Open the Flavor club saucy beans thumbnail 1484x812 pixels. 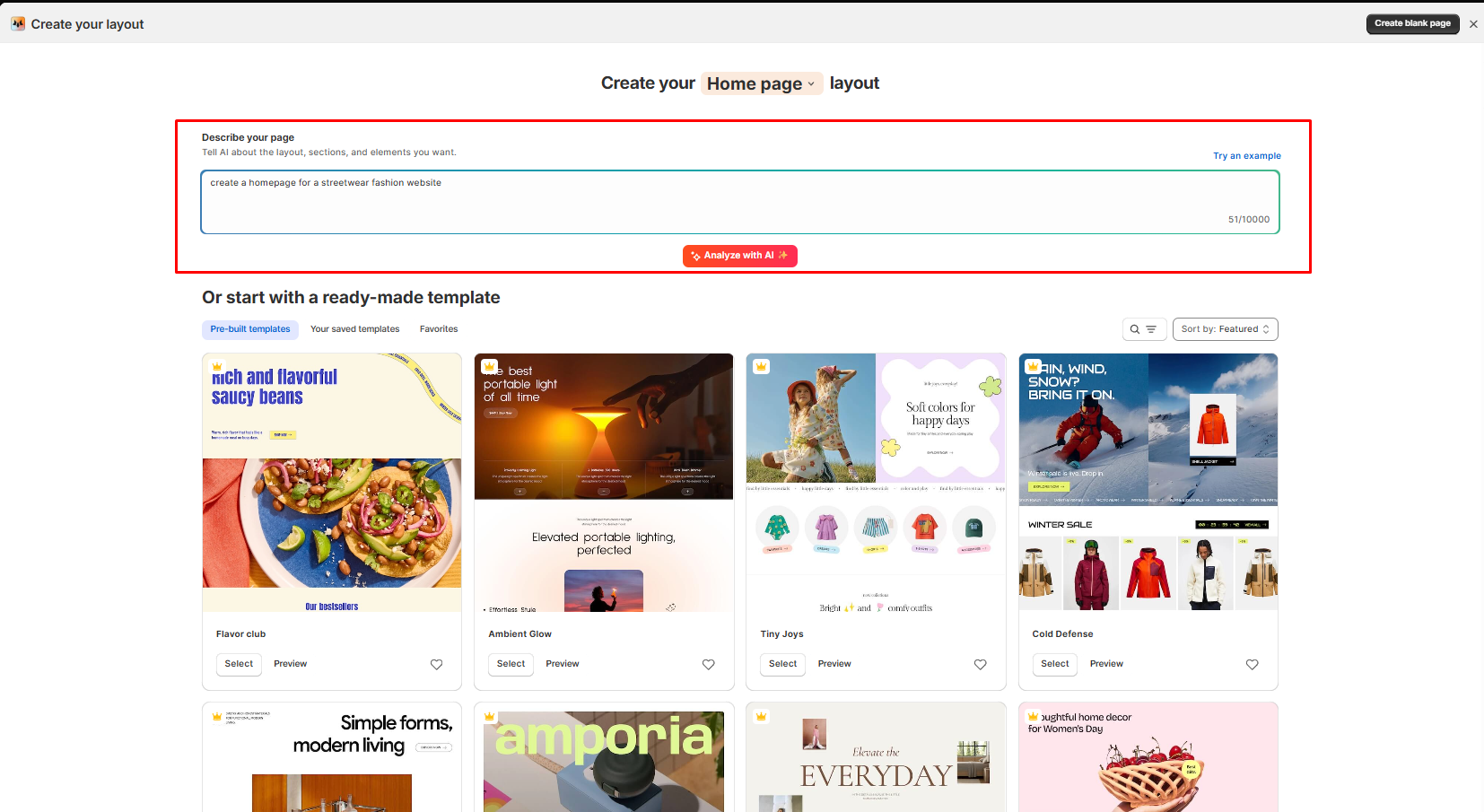point(332,483)
